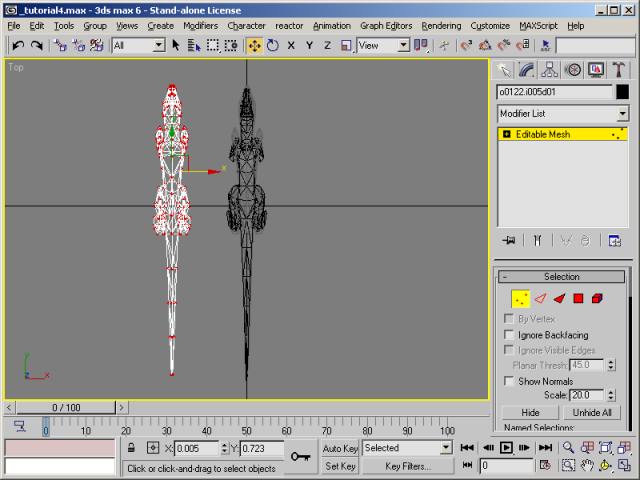This screenshot has width=640, height=480.
Task: Open the Graph Editors menu
Action: click(x=385, y=25)
